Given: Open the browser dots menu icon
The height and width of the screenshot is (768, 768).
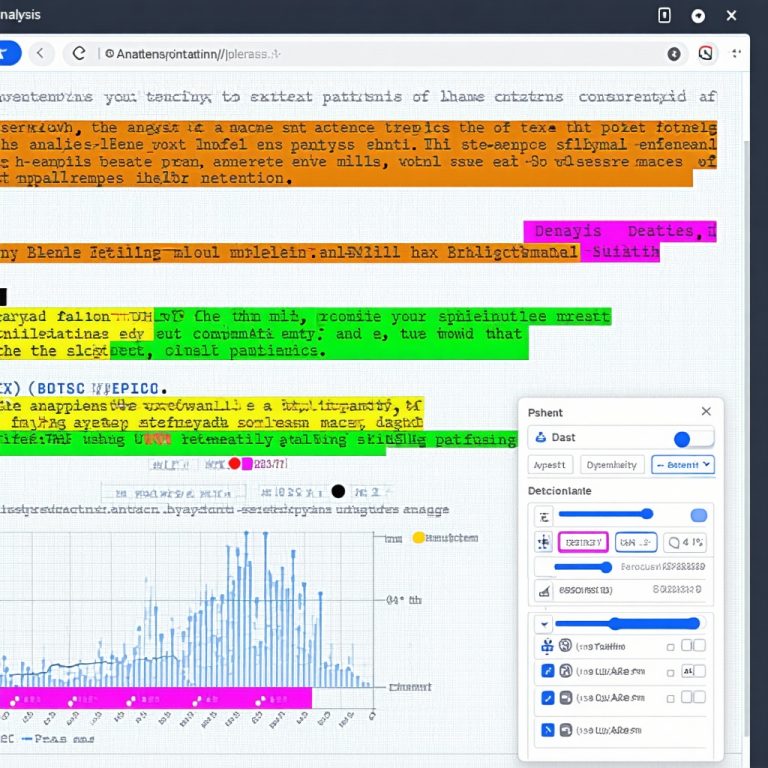Looking at the screenshot, I should [736, 53].
